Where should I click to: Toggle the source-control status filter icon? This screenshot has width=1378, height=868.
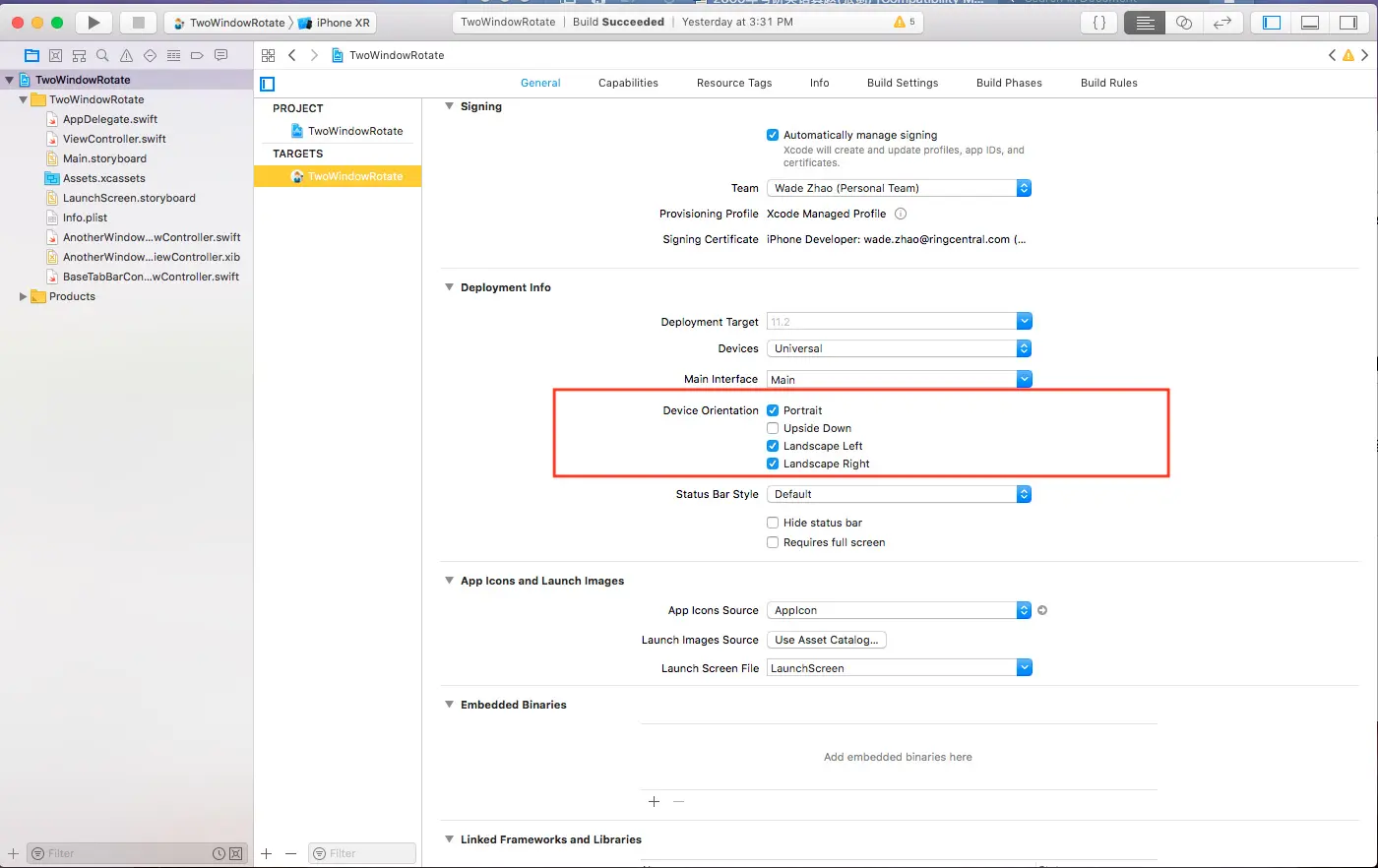pos(236,853)
